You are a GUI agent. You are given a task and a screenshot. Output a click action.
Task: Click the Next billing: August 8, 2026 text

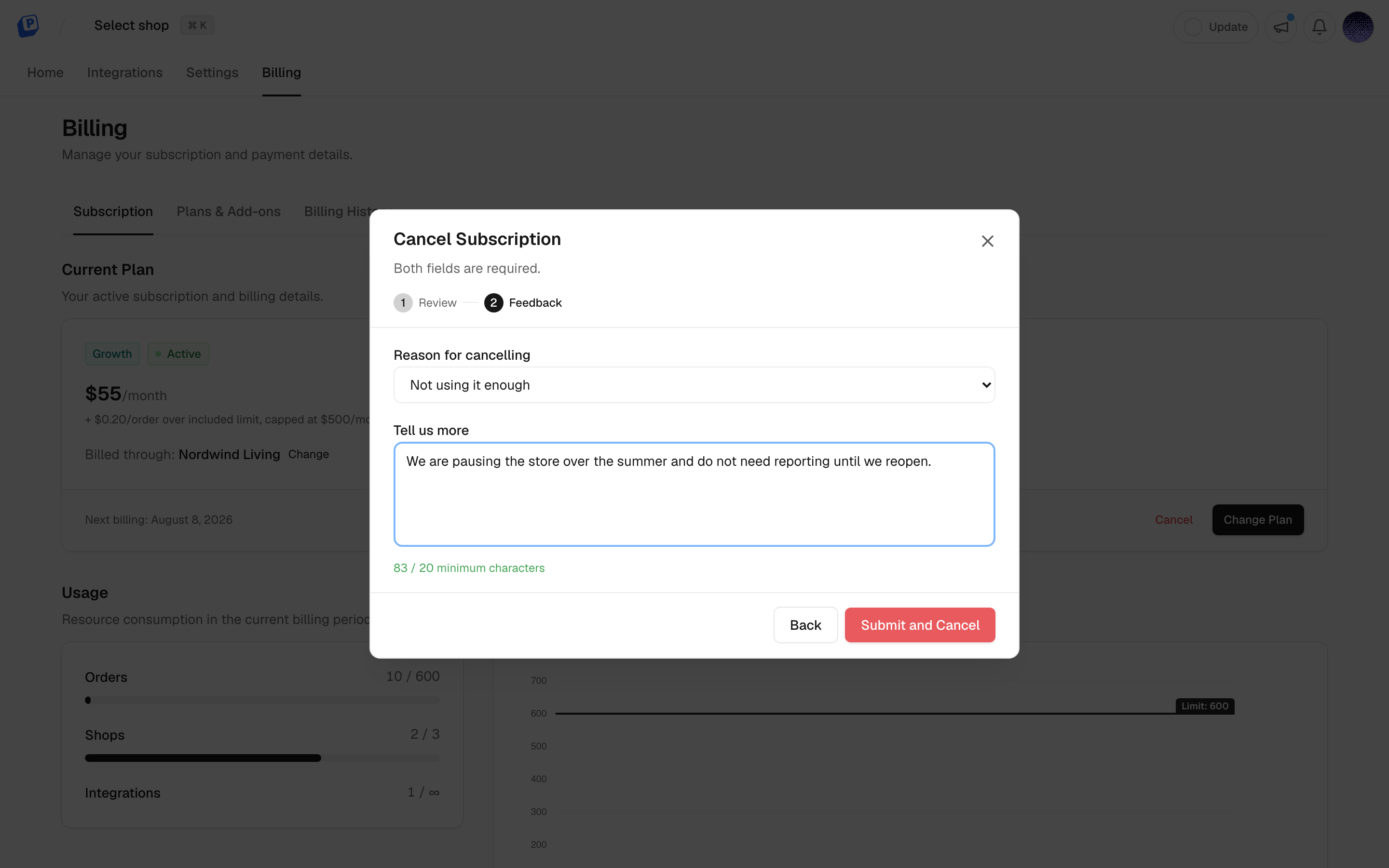point(158,519)
